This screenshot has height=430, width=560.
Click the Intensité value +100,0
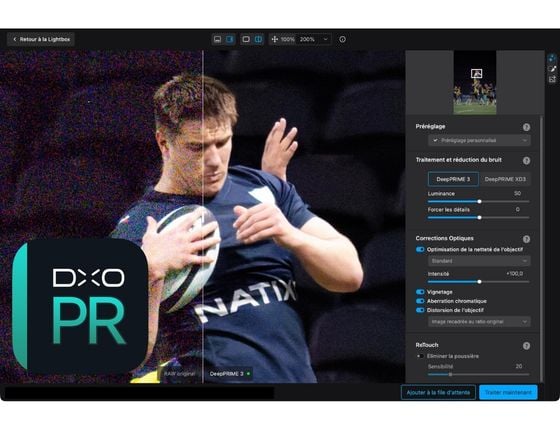(515, 274)
